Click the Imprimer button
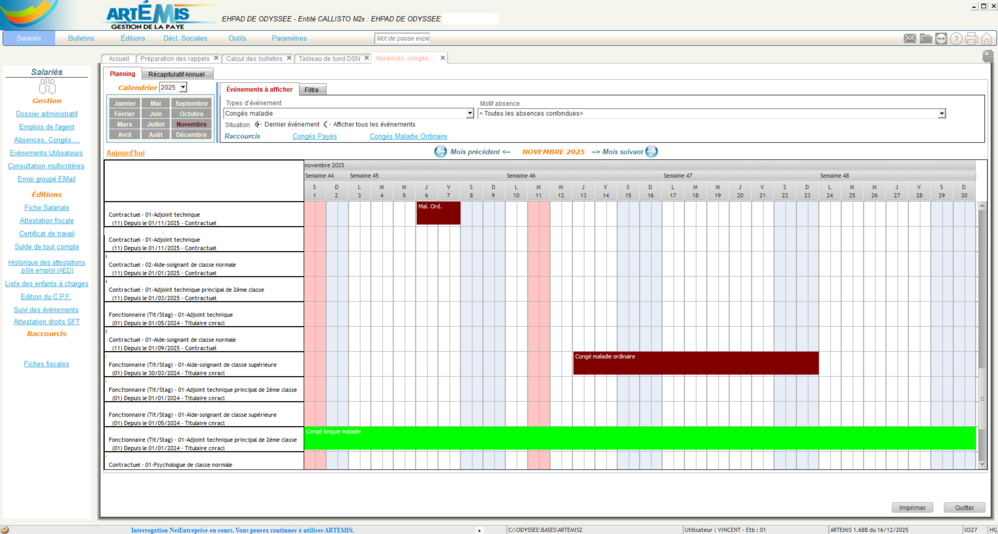 click(912, 507)
